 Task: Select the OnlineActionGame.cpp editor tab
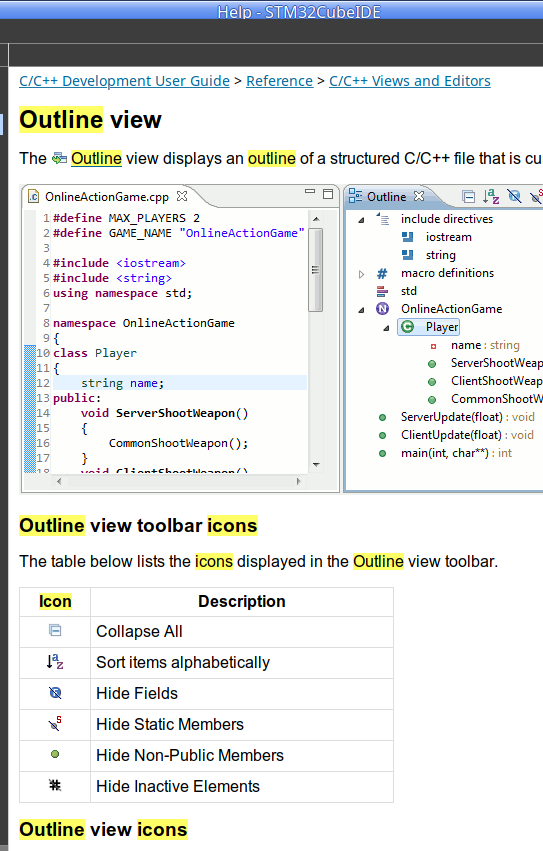tap(107, 196)
